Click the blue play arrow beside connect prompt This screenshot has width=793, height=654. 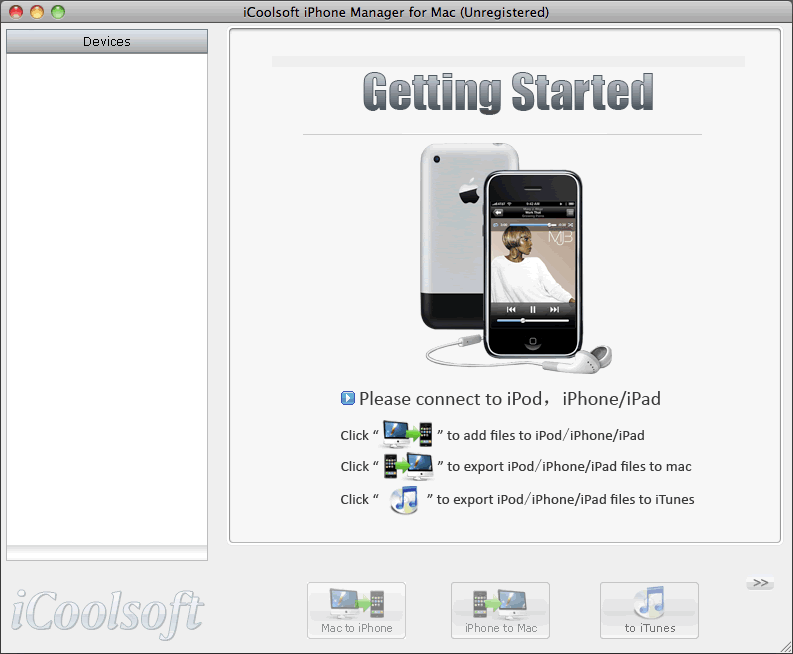(x=348, y=398)
